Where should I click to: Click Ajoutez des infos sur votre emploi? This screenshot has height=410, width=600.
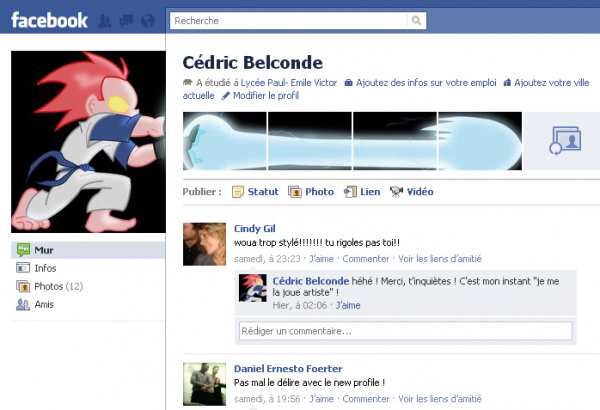point(426,83)
